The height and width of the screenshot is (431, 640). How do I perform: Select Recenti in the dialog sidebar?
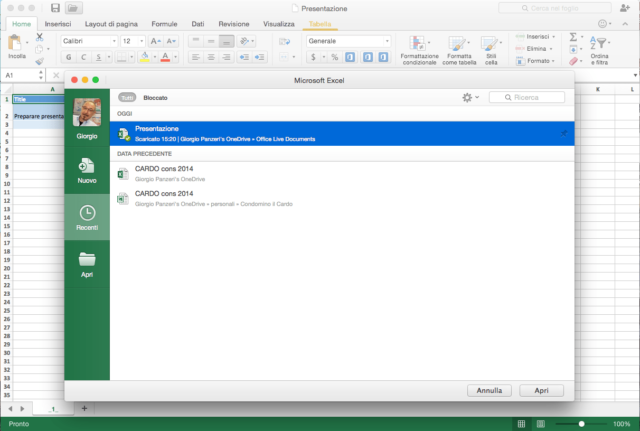coord(87,217)
